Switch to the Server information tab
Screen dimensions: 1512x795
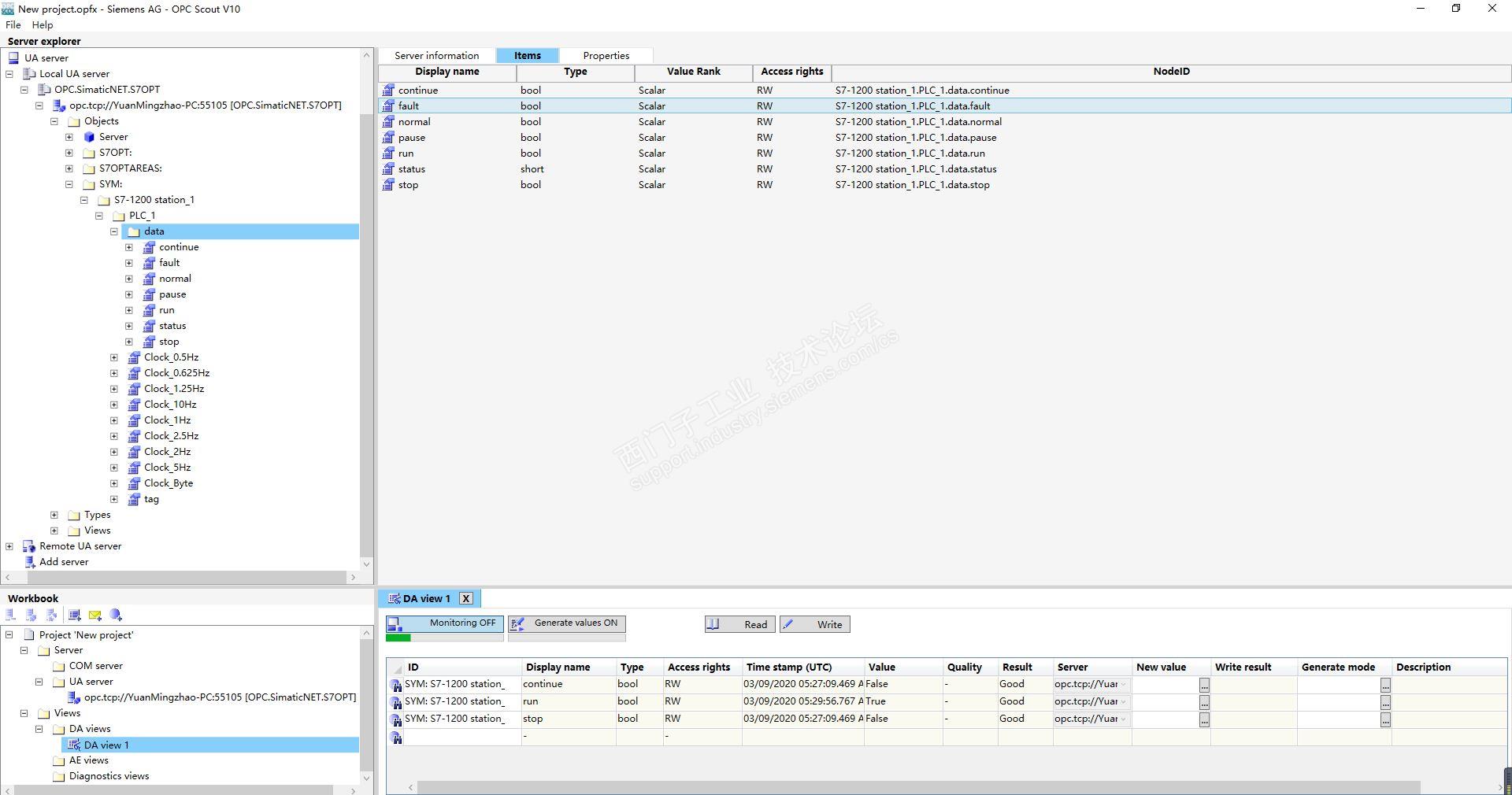pyautogui.click(x=437, y=56)
